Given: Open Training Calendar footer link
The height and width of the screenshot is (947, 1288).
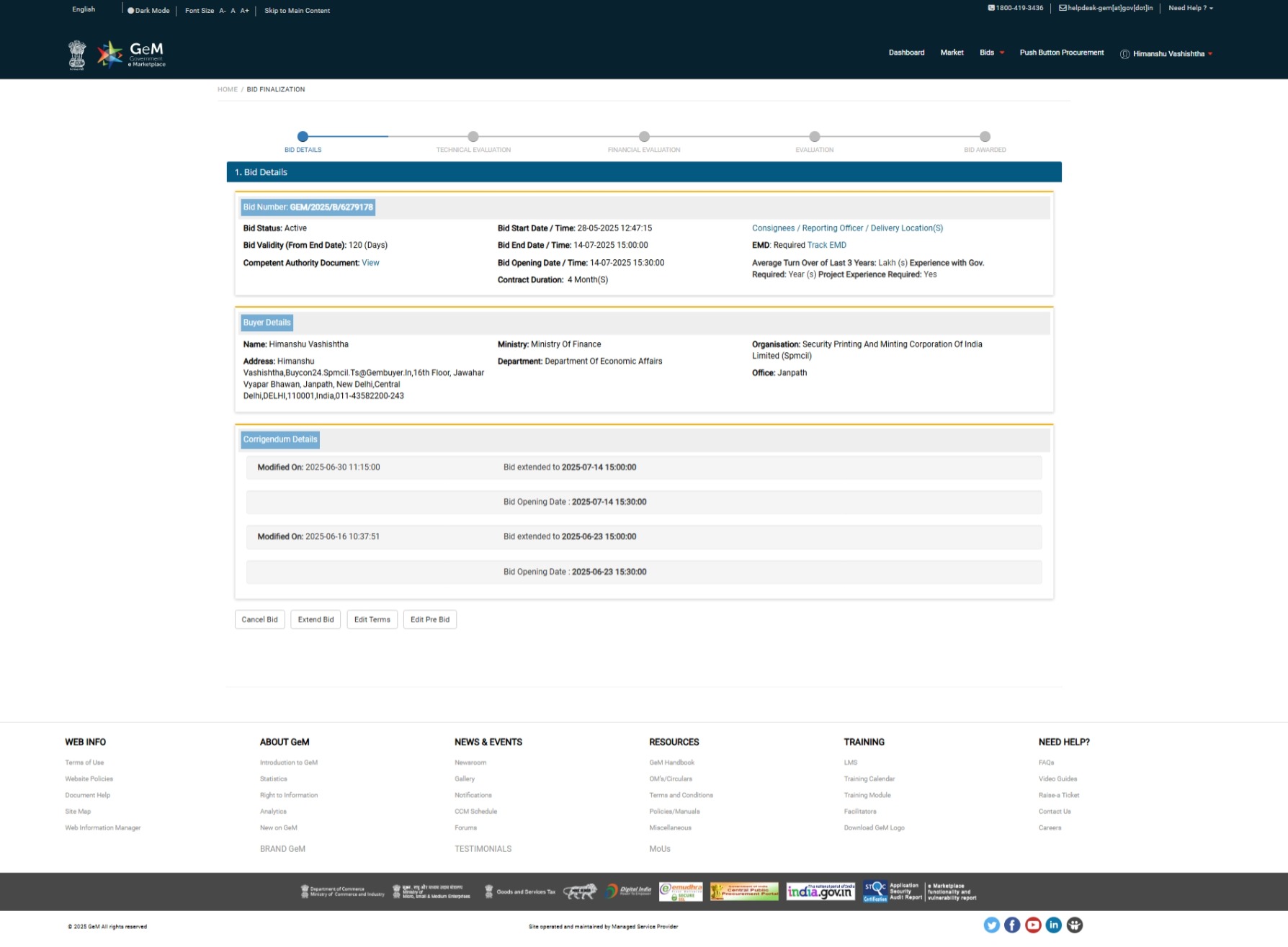Looking at the screenshot, I should click(869, 778).
